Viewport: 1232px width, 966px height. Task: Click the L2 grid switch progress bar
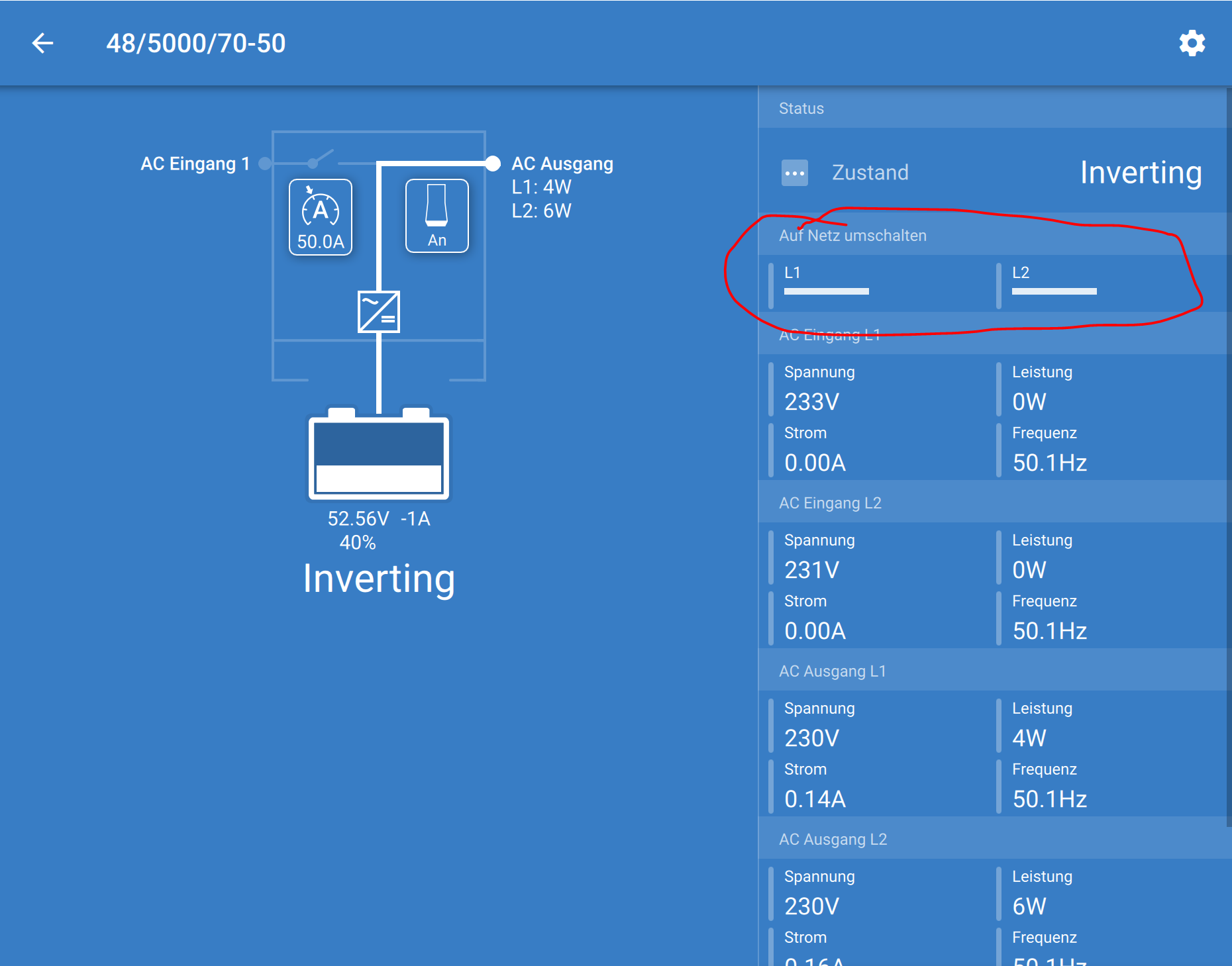[x=1054, y=291]
